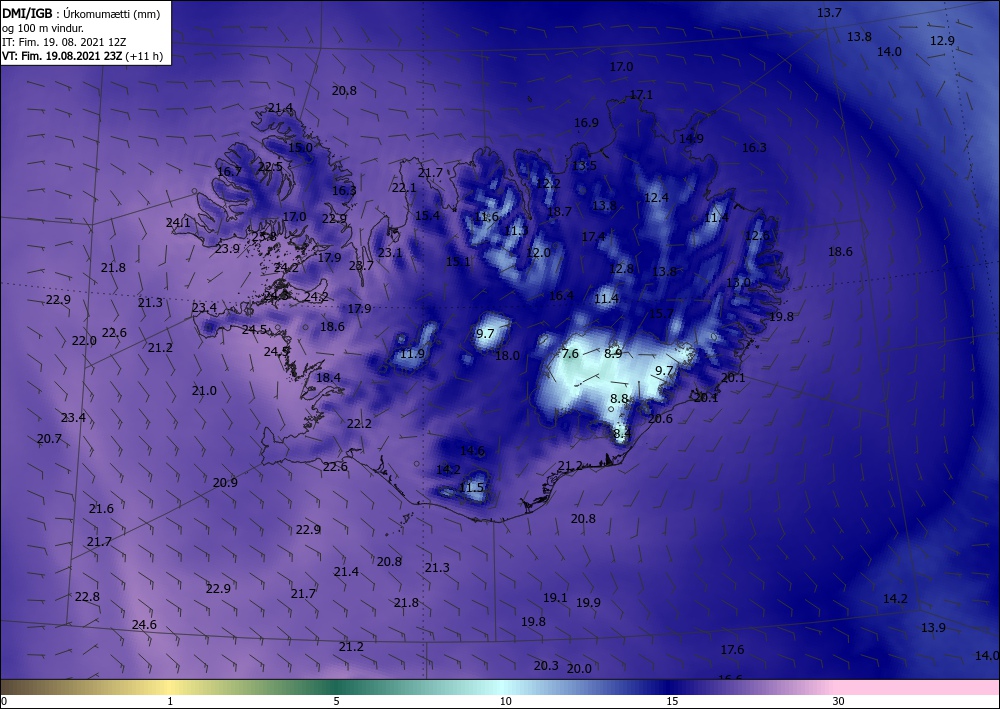Click the 8.9 value on the map
The image size is (1000, 709).
click(x=613, y=353)
